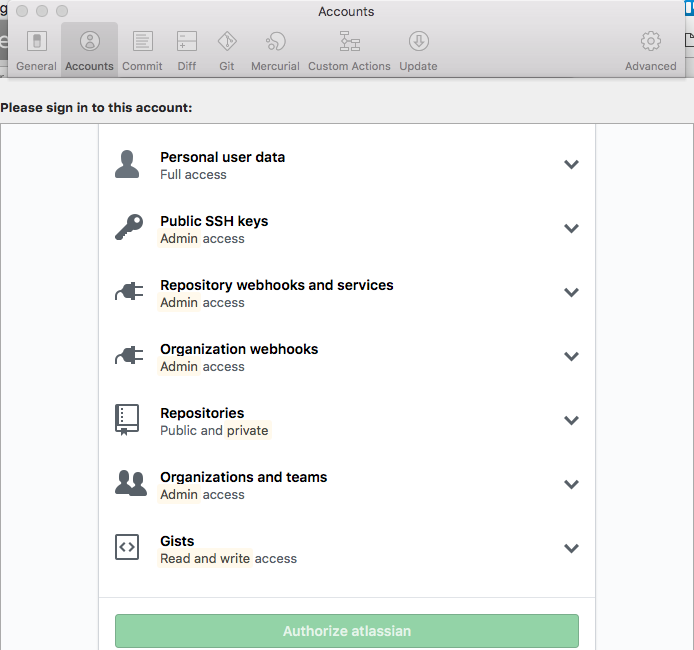Screen dimensions: 694x650
Task: Expand Gists details chevron
Action: click(x=571, y=549)
